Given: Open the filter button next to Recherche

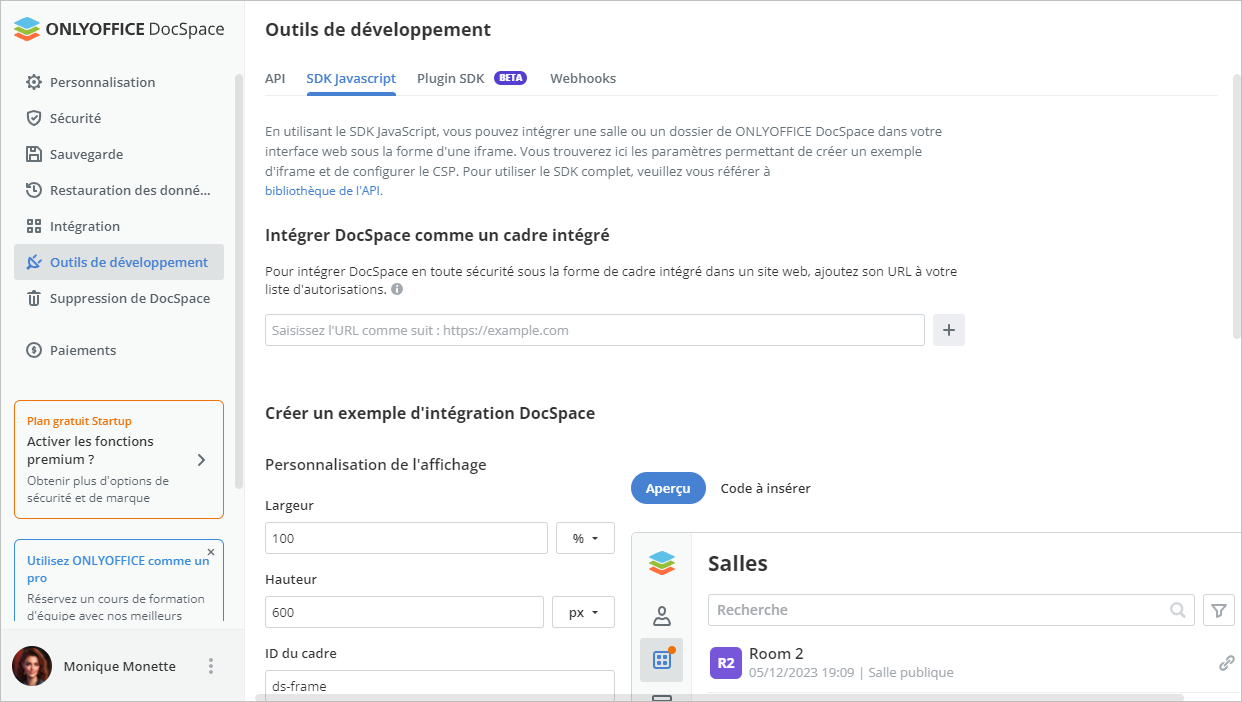Looking at the screenshot, I should tap(1218, 610).
